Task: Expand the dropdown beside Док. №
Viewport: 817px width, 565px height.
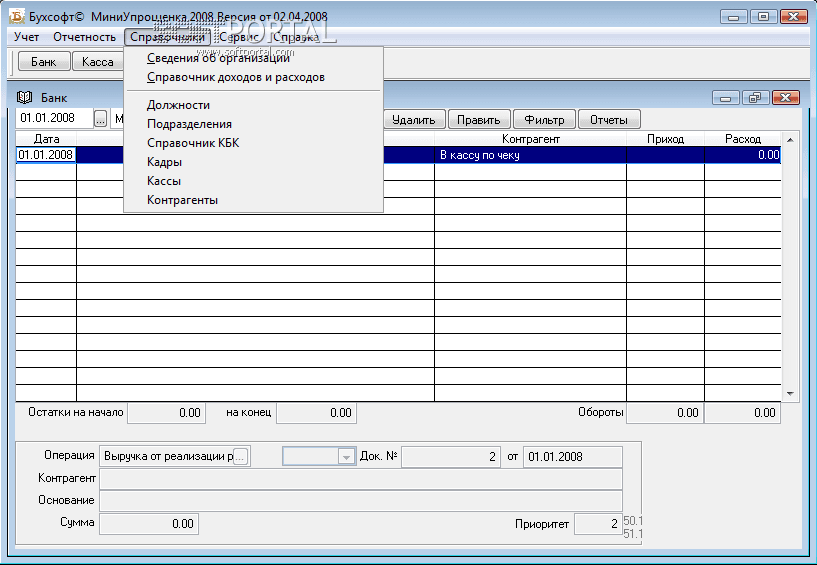Action: click(x=345, y=457)
